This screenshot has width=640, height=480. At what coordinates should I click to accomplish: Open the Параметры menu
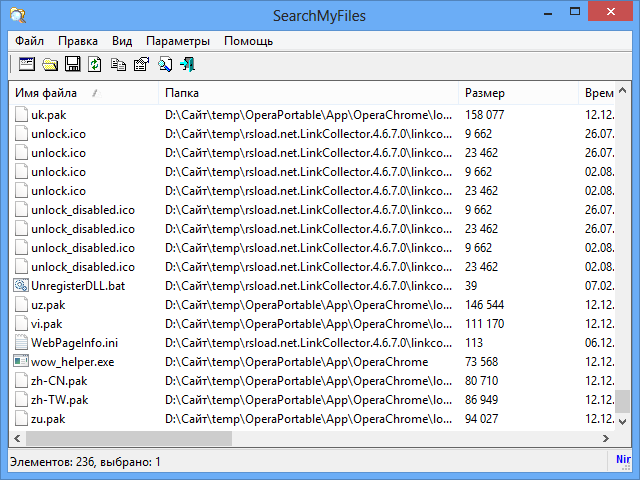[178, 41]
